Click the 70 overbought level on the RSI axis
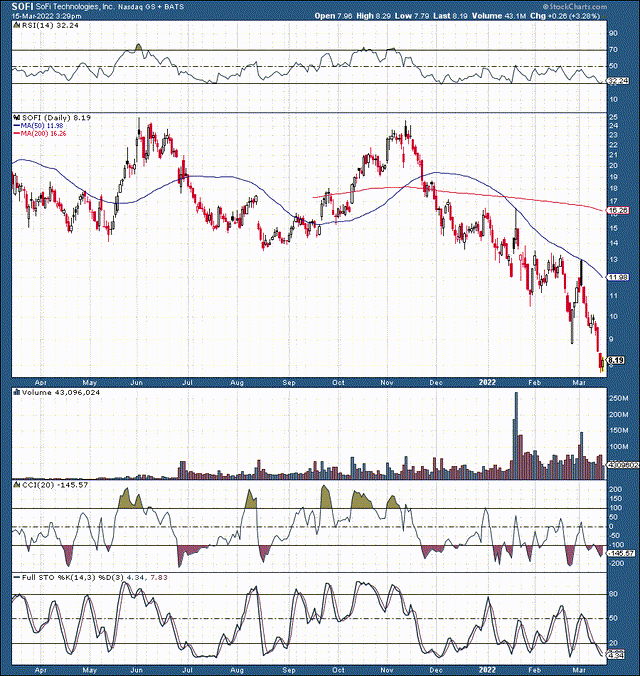 tap(613, 50)
